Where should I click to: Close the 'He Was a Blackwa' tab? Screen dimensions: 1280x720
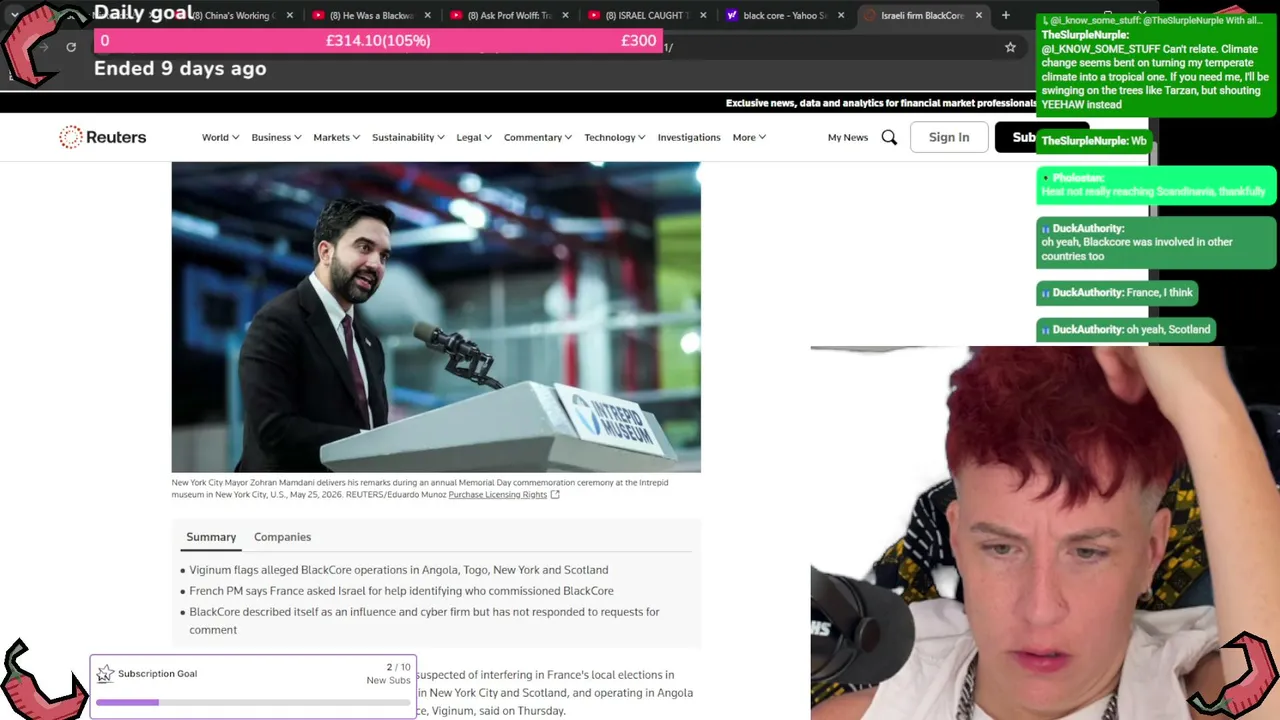click(x=427, y=15)
